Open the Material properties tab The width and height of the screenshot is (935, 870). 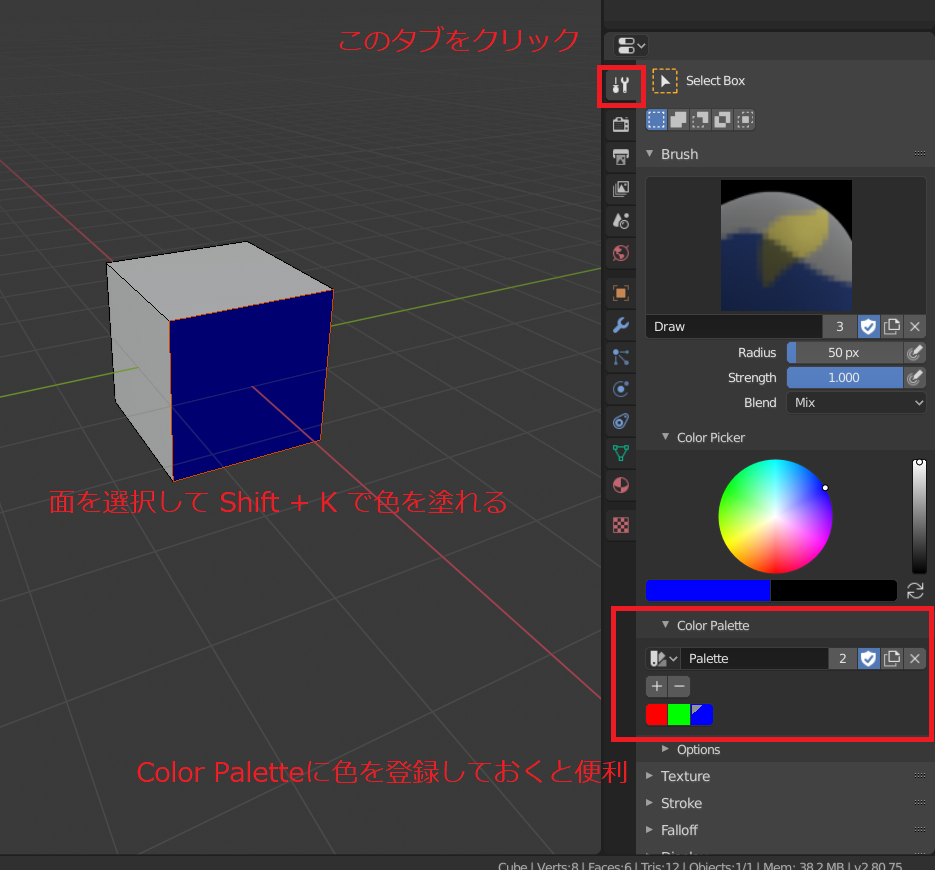621,485
